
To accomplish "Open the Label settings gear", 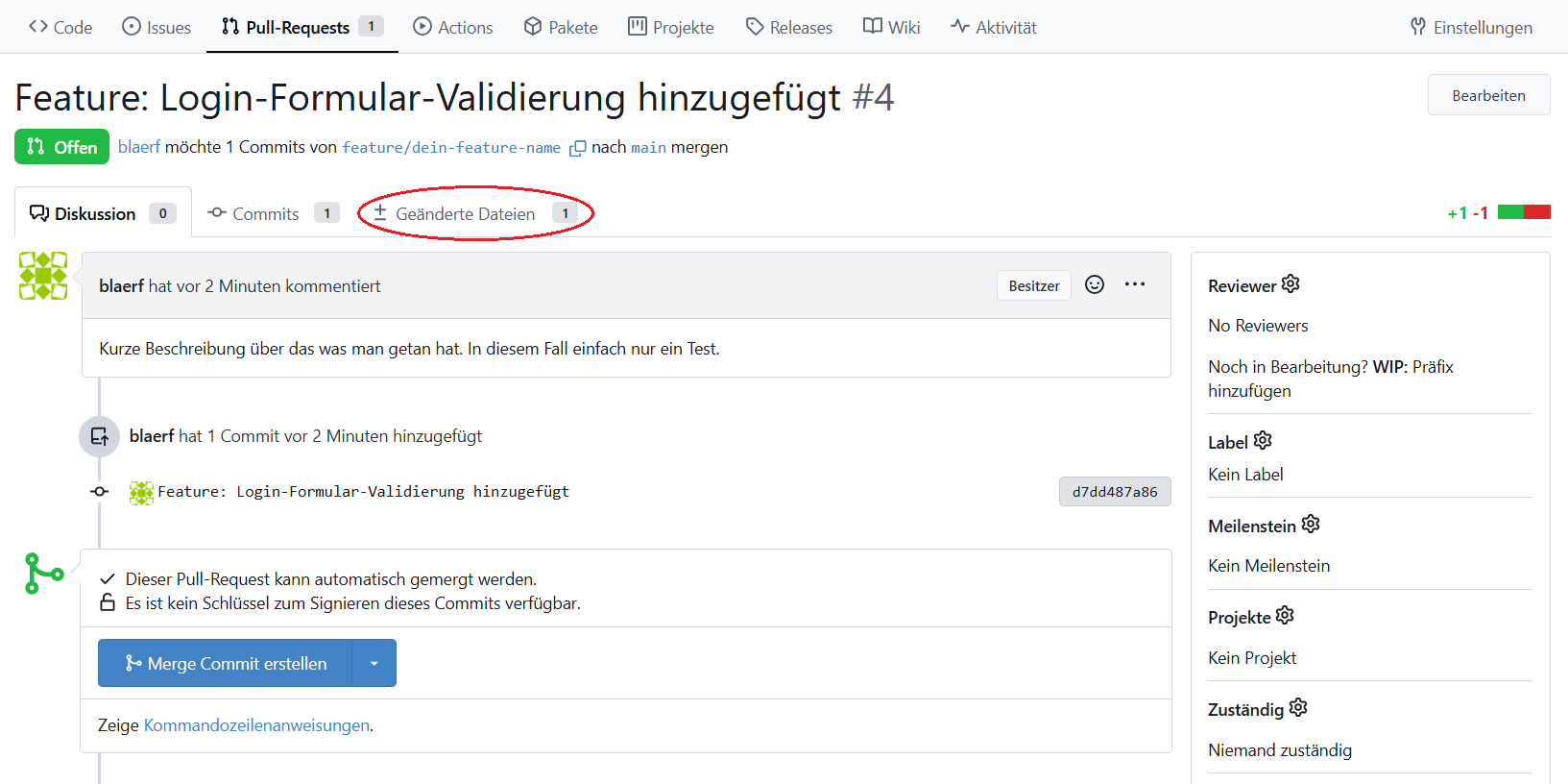I will pos(1263,441).
